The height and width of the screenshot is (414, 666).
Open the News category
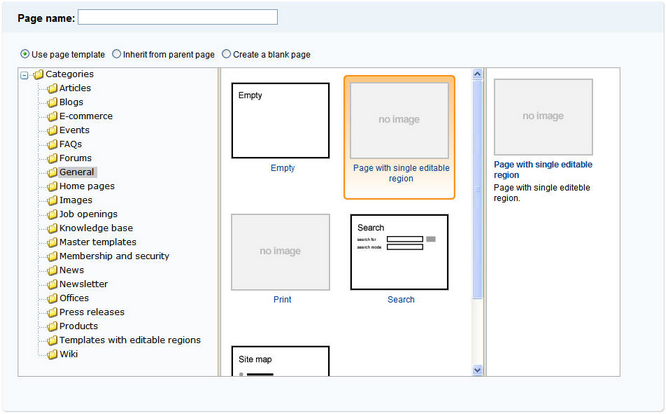(x=71, y=270)
